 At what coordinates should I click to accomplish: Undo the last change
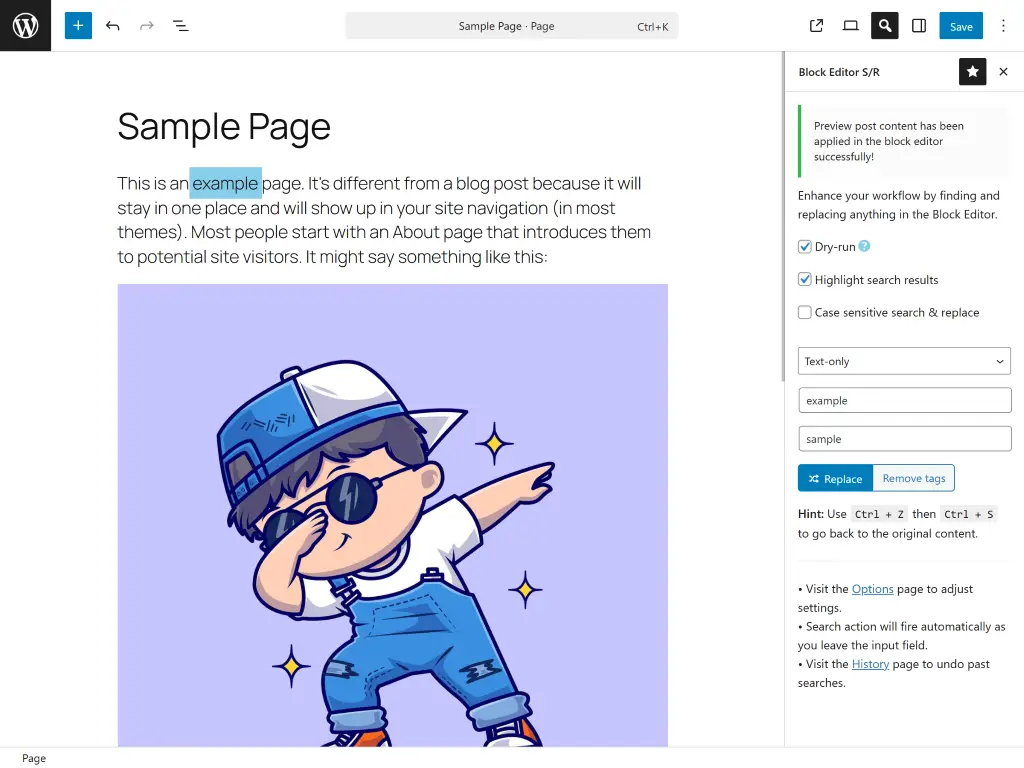[112, 25]
